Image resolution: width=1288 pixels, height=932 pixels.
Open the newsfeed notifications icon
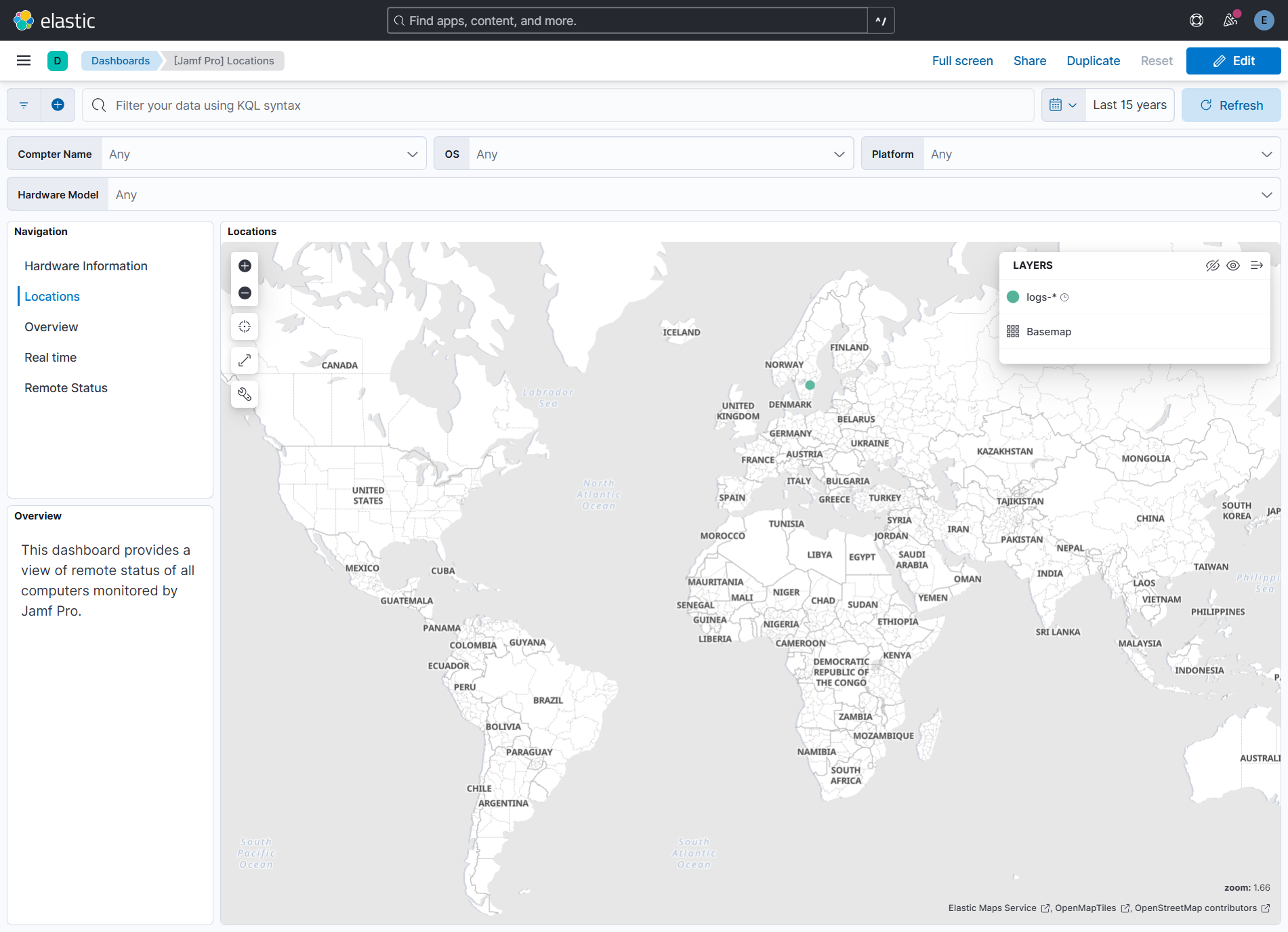1230,20
